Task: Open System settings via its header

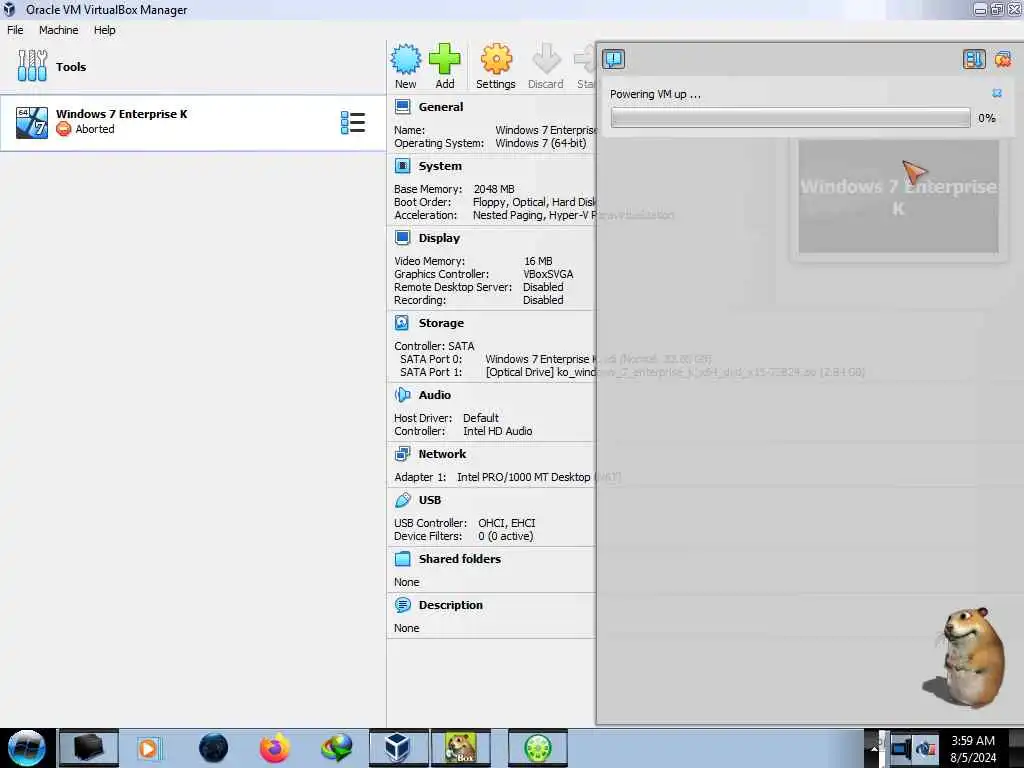Action: coord(440,166)
